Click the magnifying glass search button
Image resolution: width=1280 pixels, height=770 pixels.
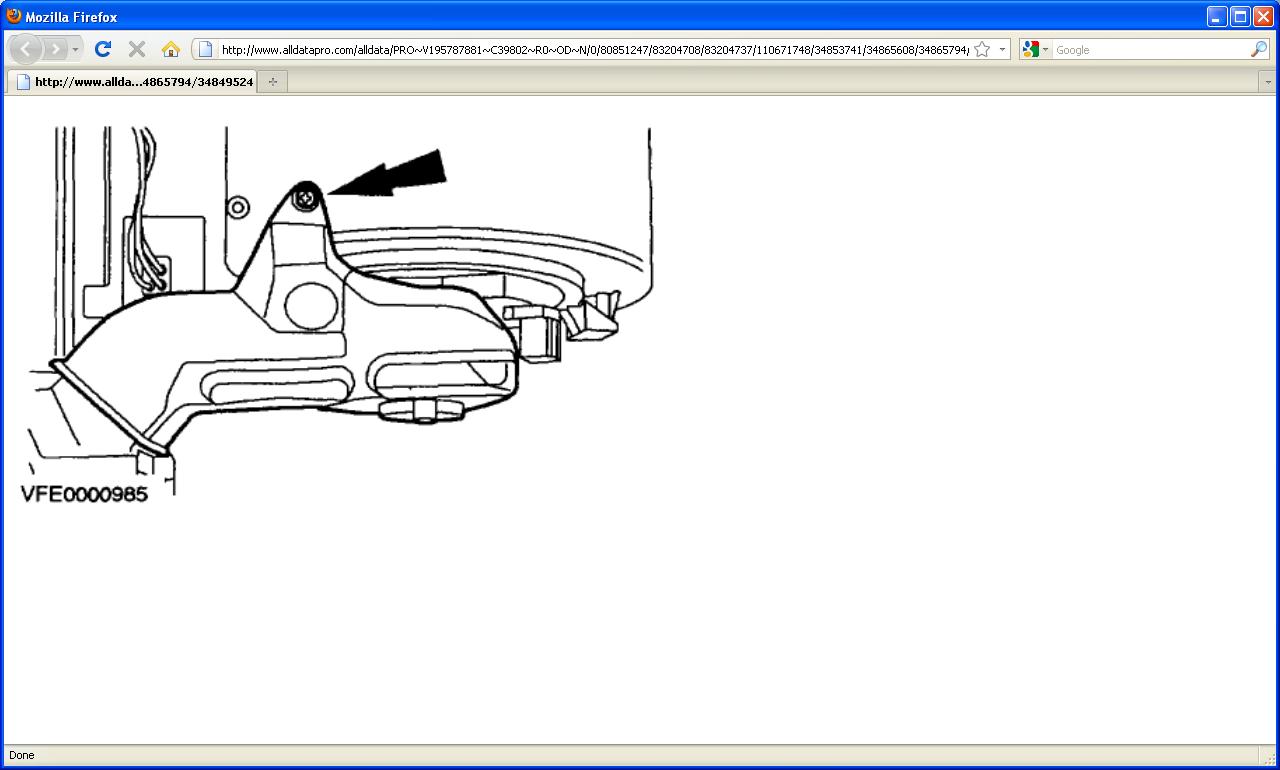(x=1258, y=49)
